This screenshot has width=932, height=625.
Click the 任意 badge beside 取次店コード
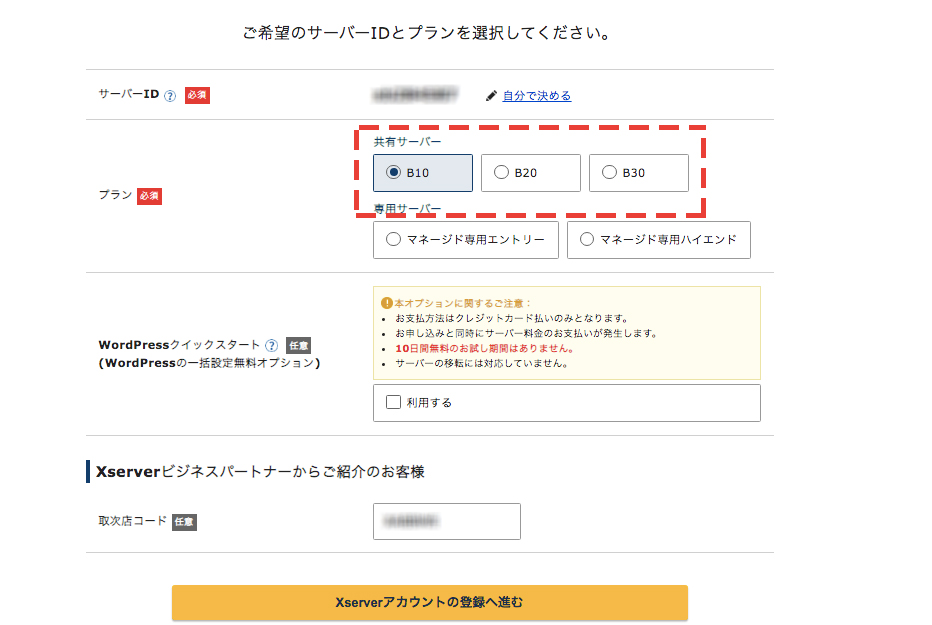point(184,522)
